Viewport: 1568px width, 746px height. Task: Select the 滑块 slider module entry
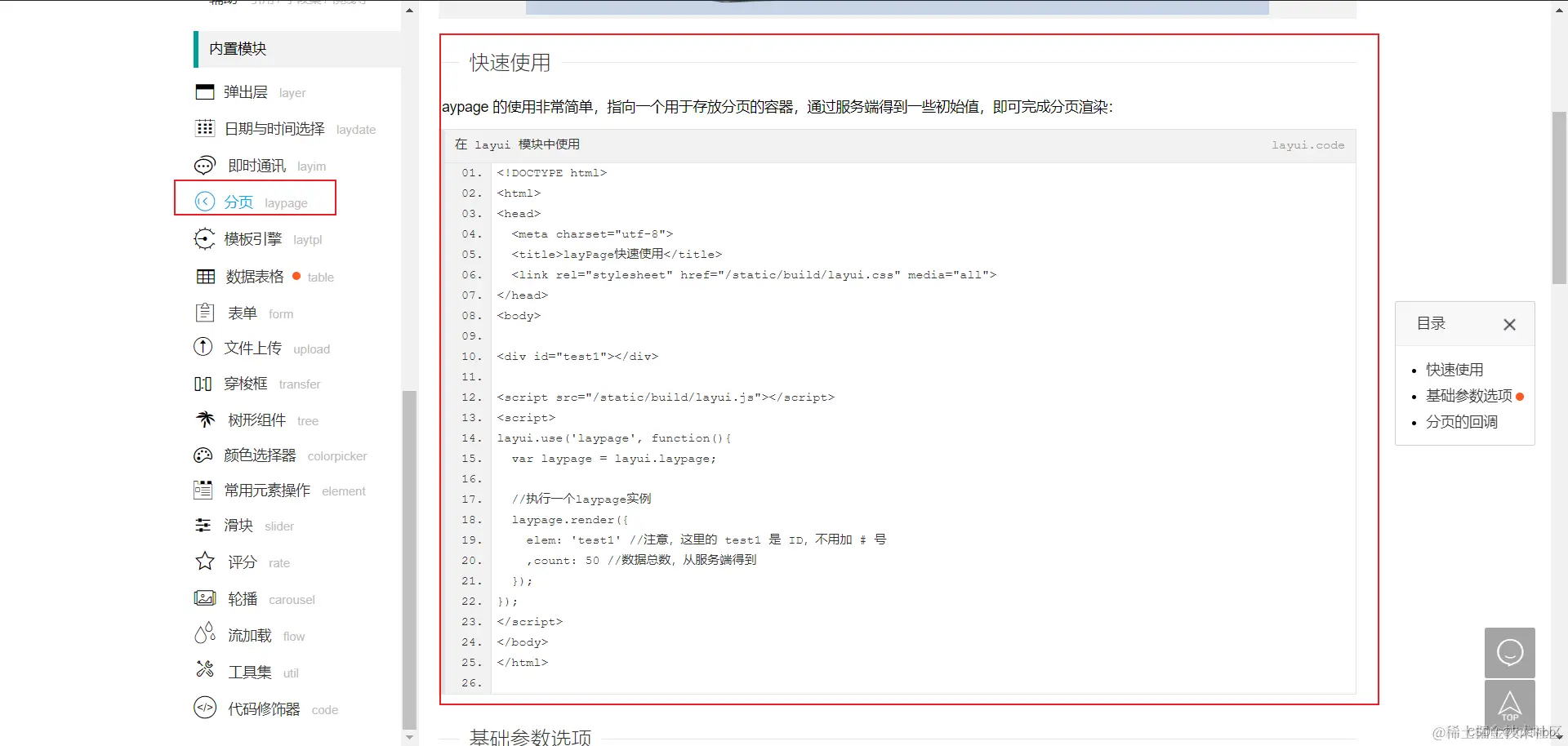(238, 525)
